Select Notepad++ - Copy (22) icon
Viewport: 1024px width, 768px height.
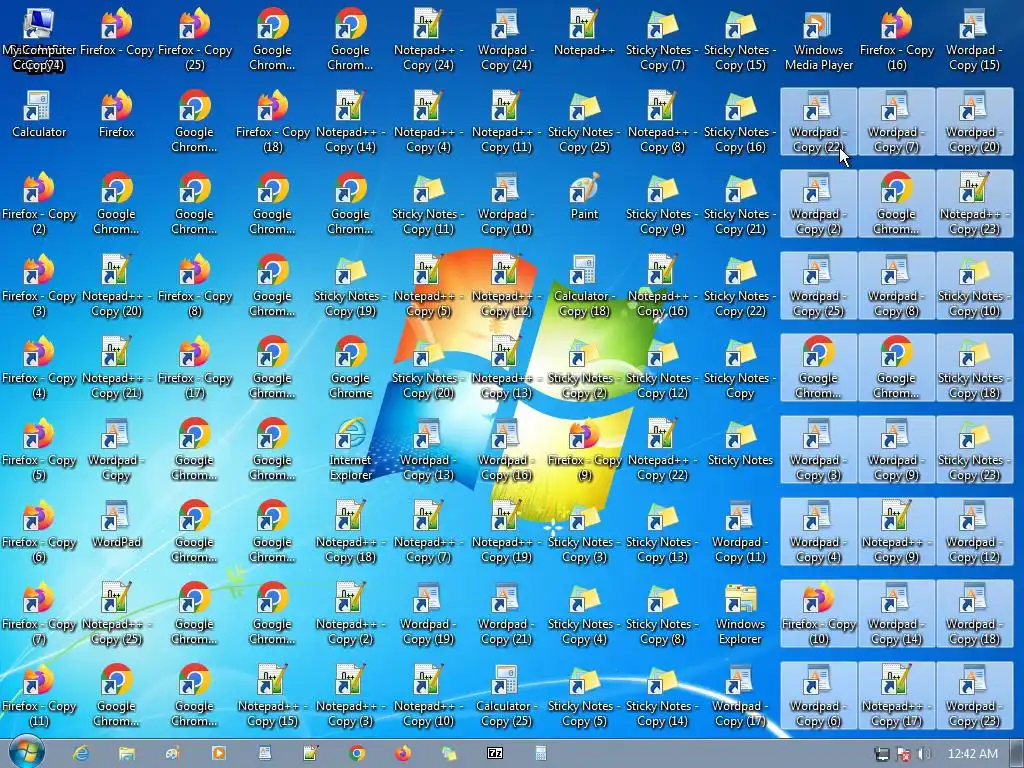point(662,451)
